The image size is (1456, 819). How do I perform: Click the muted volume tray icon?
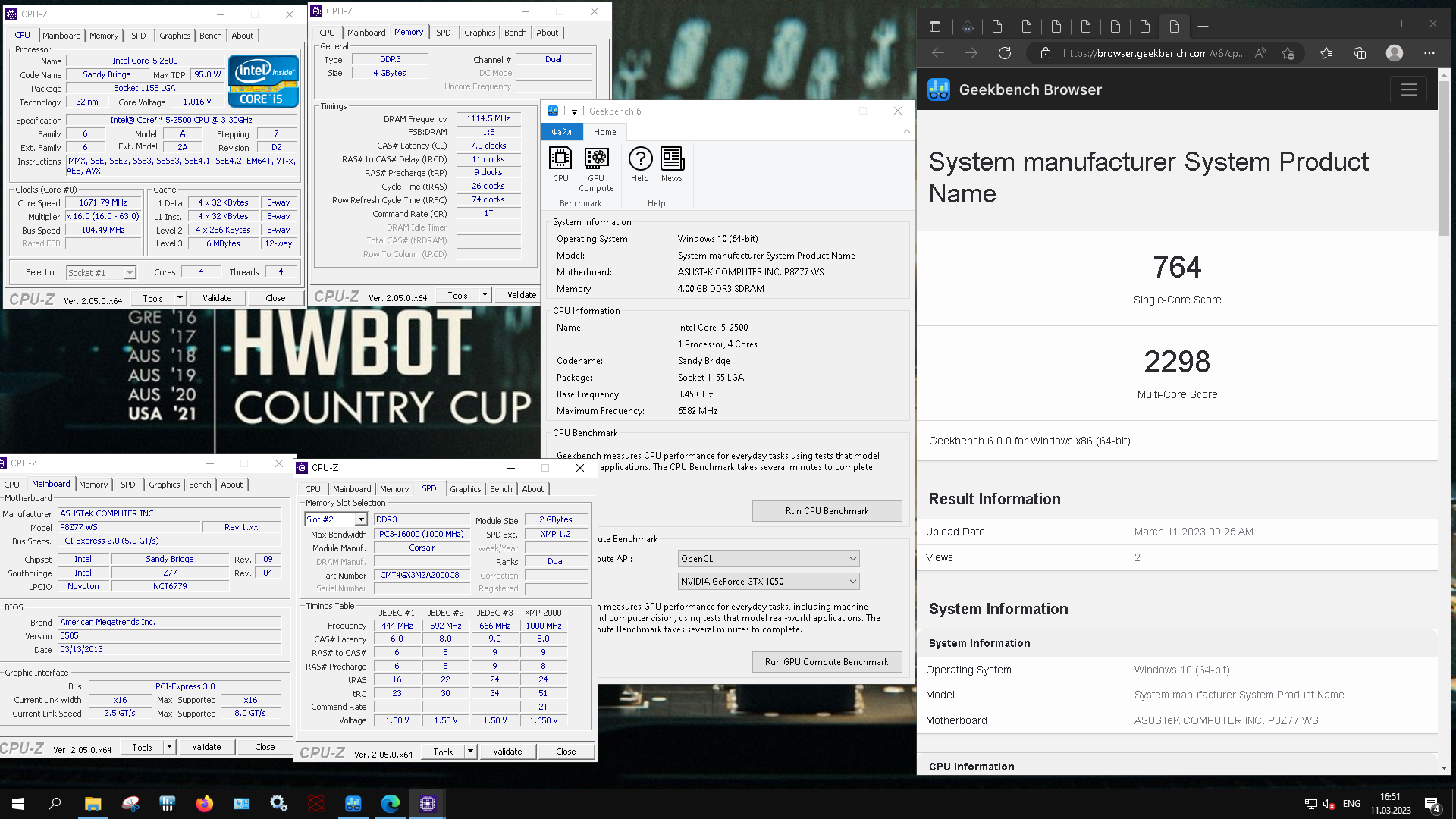1329,804
